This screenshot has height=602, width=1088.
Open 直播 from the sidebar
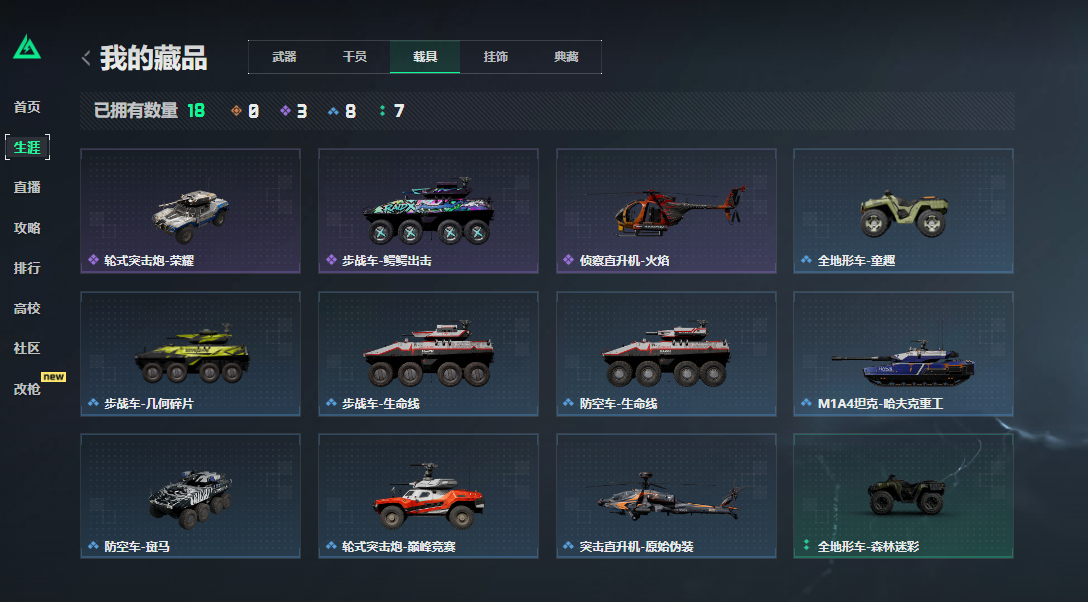point(27,187)
